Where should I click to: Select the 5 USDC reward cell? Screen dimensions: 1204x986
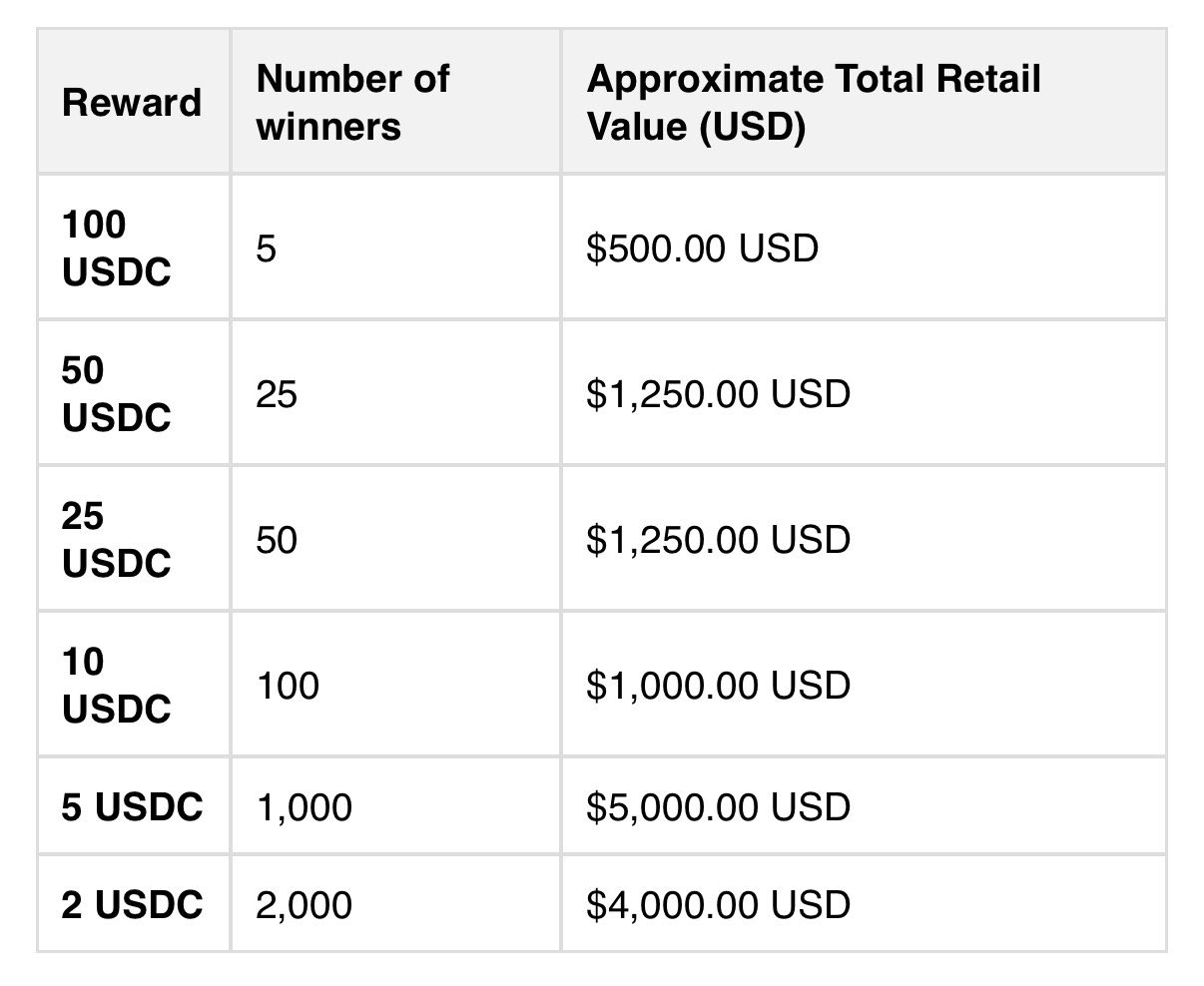132,807
